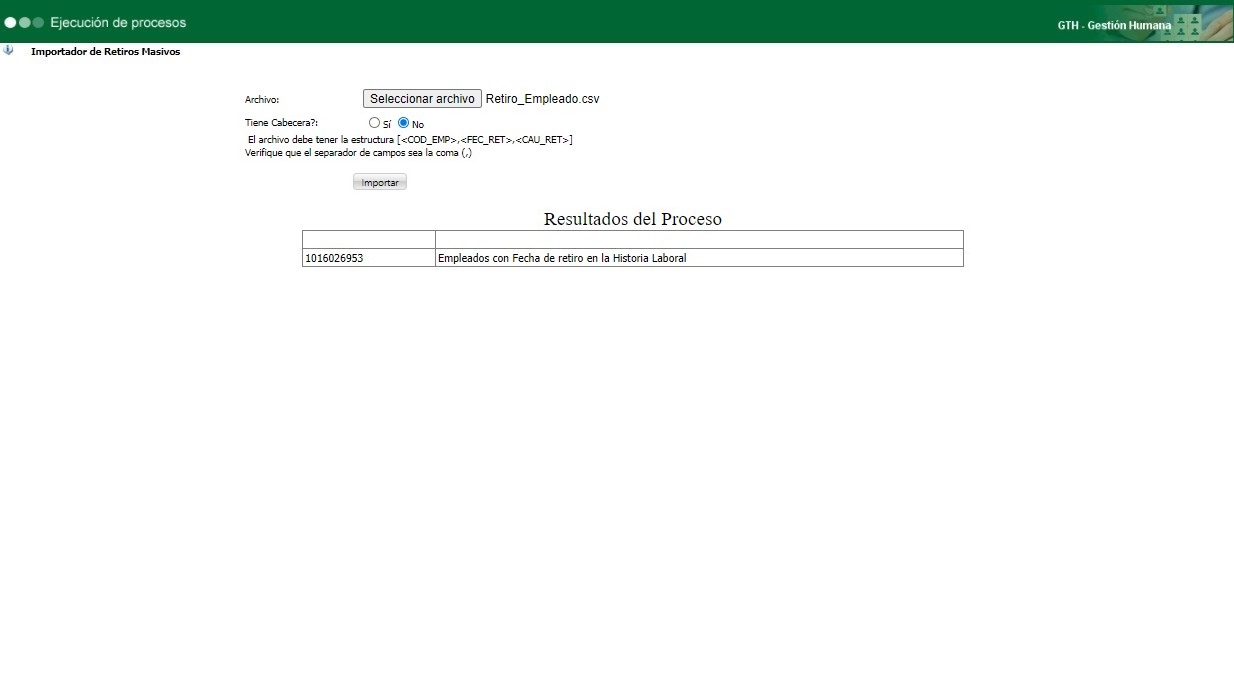This screenshot has width=1234, height=698.
Task: Click the 'Tiene Cabecera?:' label
Action: pyautogui.click(x=280, y=123)
